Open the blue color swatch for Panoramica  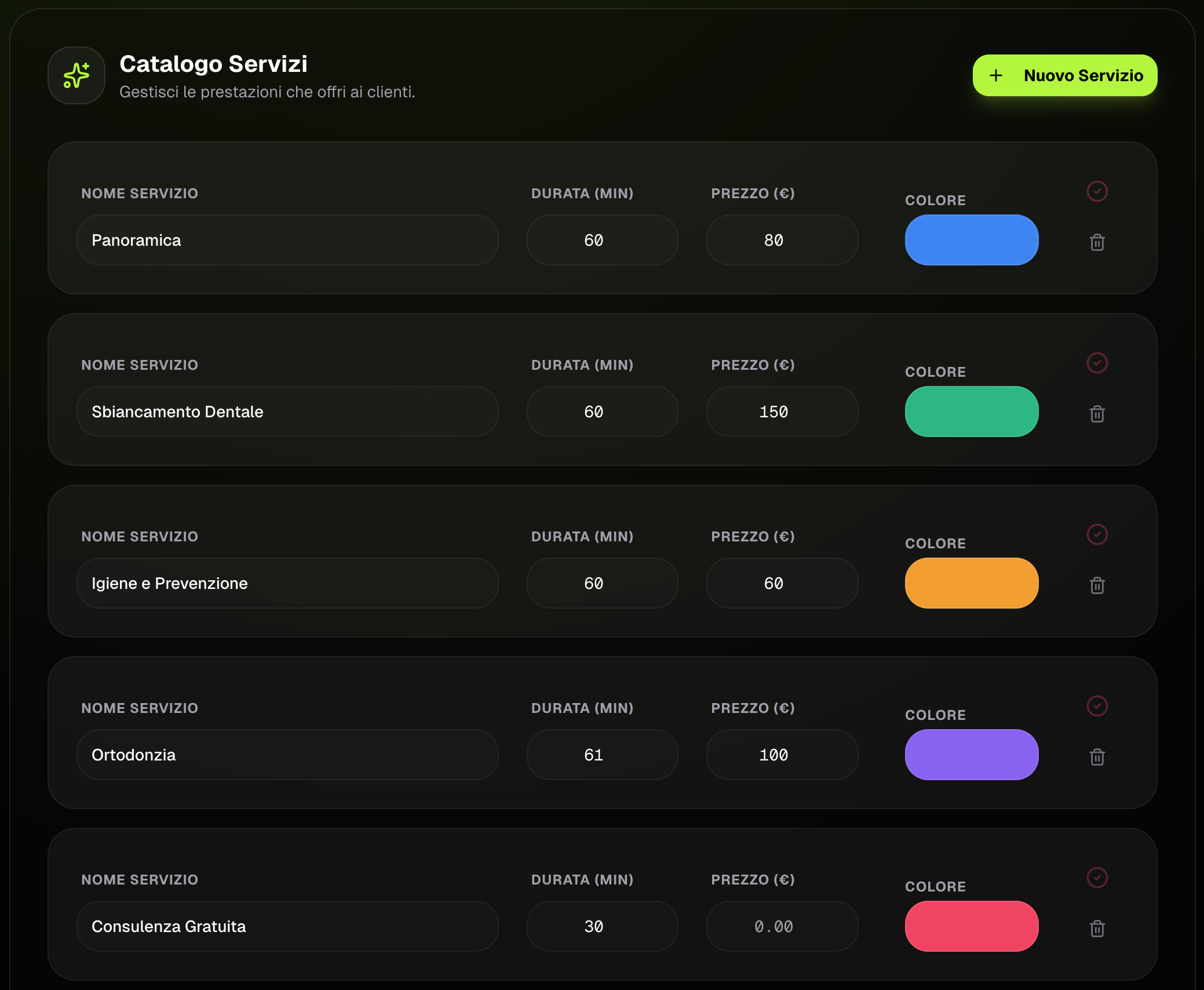[x=971, y=240]
